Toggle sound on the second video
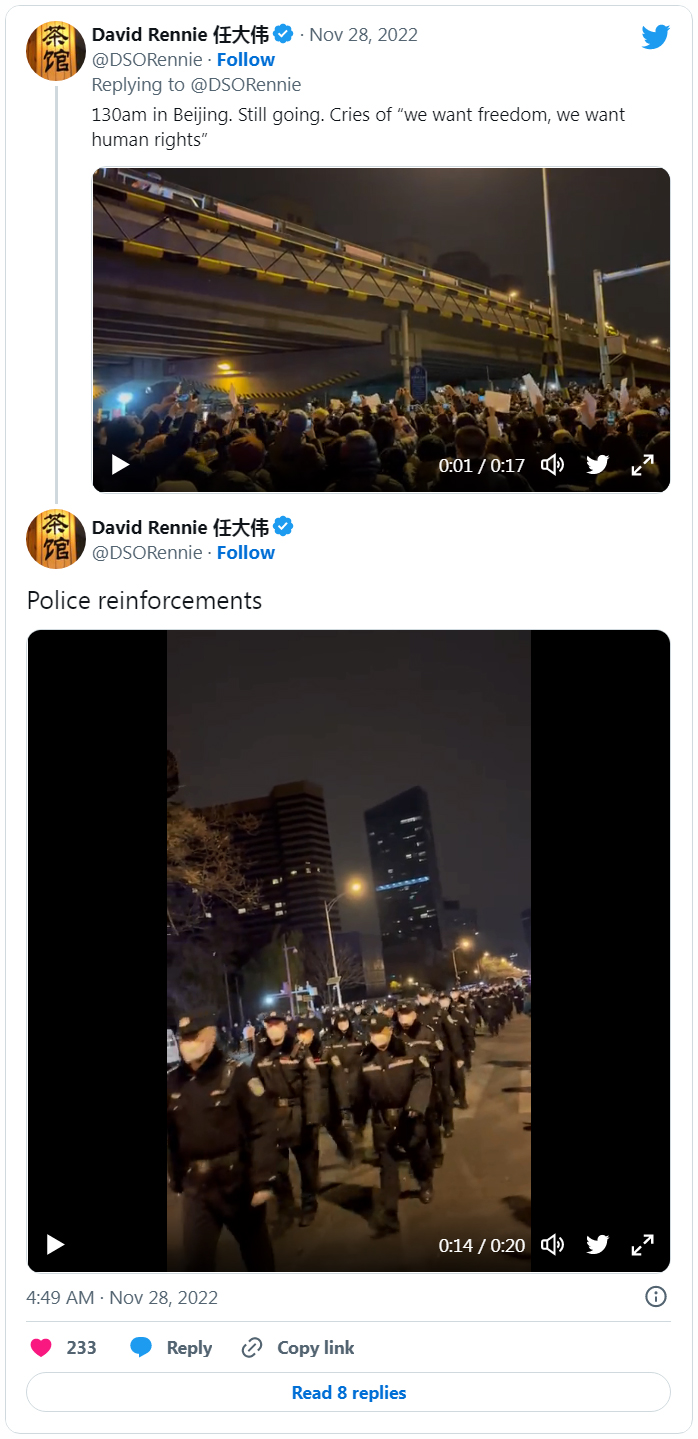 point(552,1244)
